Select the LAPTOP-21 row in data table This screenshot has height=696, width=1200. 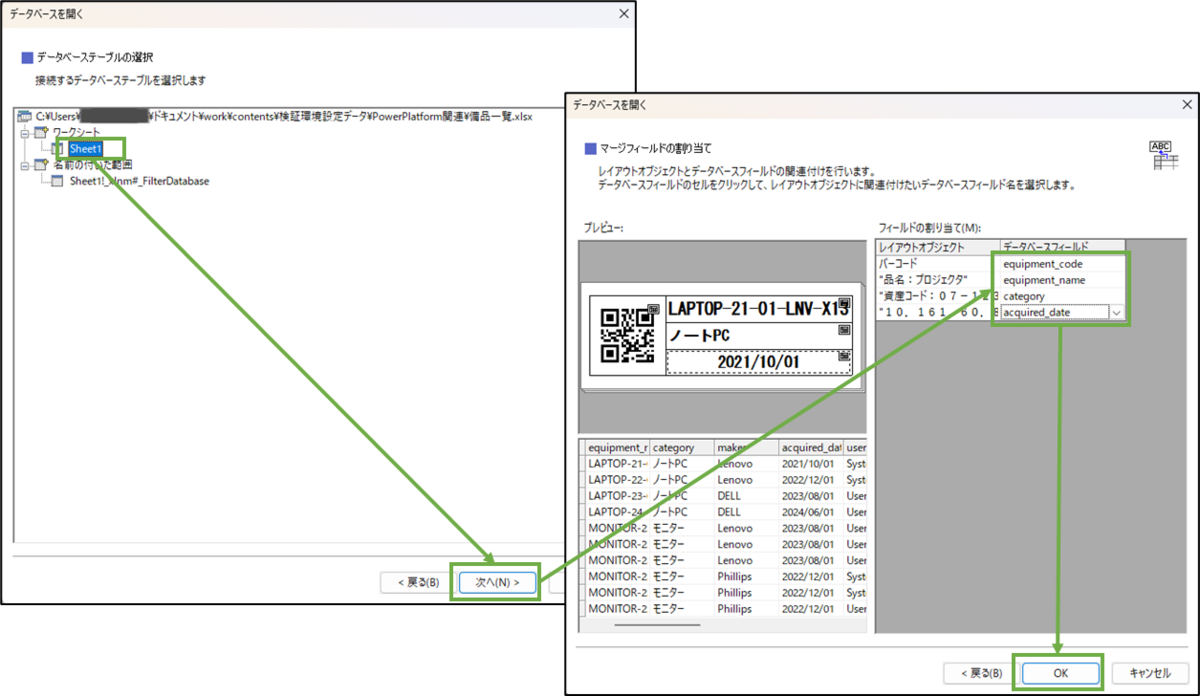click(724, 464)
